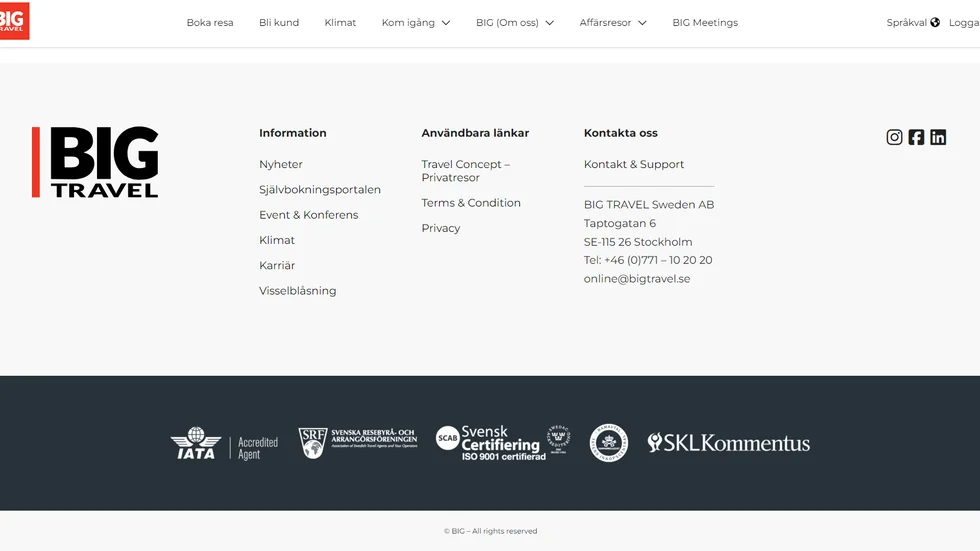Open the Instagram social icon
The image size is (980, 551).
(894, 137)
